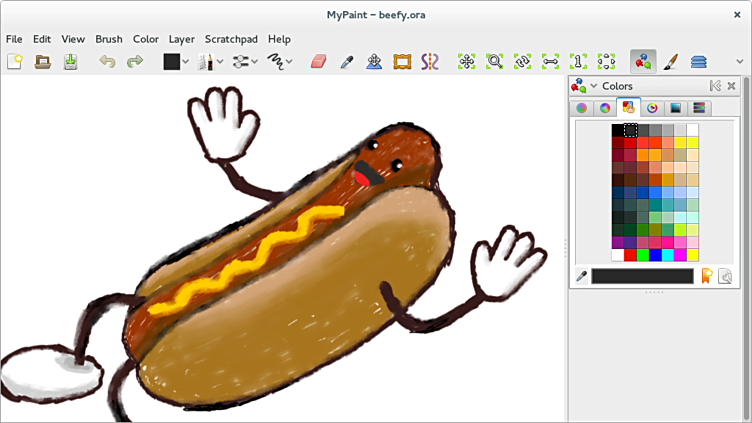The height and width of the screenshot is (423, 752).
Task: Save the document with the download icon
Action: point(71,61)
